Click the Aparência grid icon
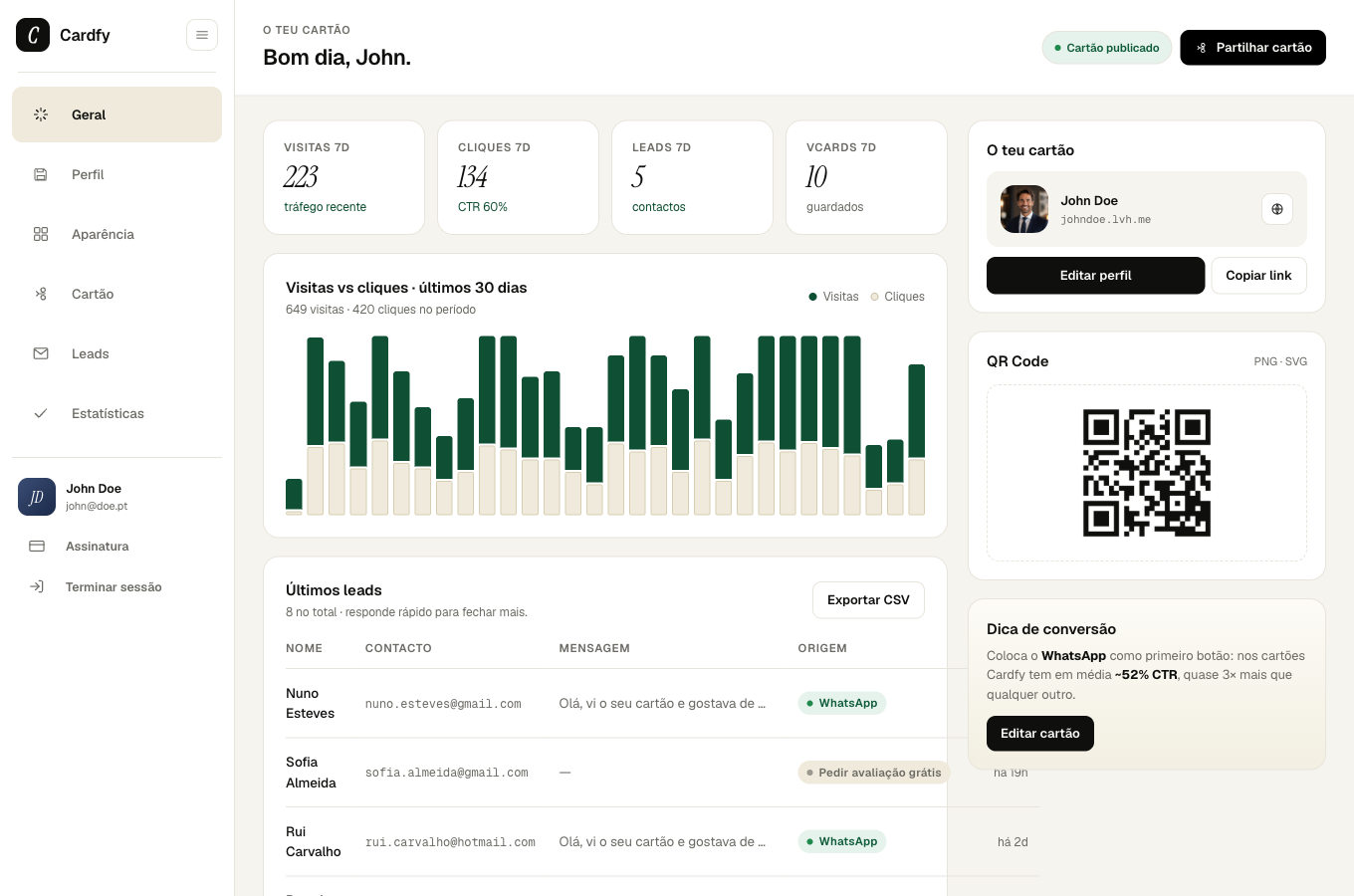Viewport: 1354px width, 896px height. [41, 234]
